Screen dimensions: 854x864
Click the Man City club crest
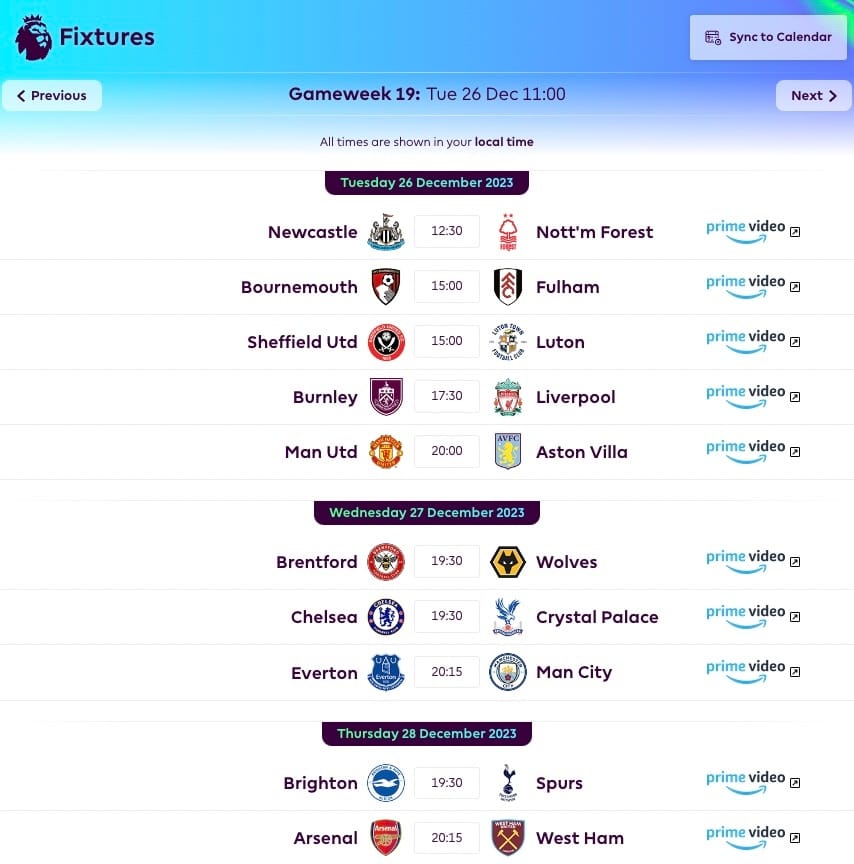507,672
